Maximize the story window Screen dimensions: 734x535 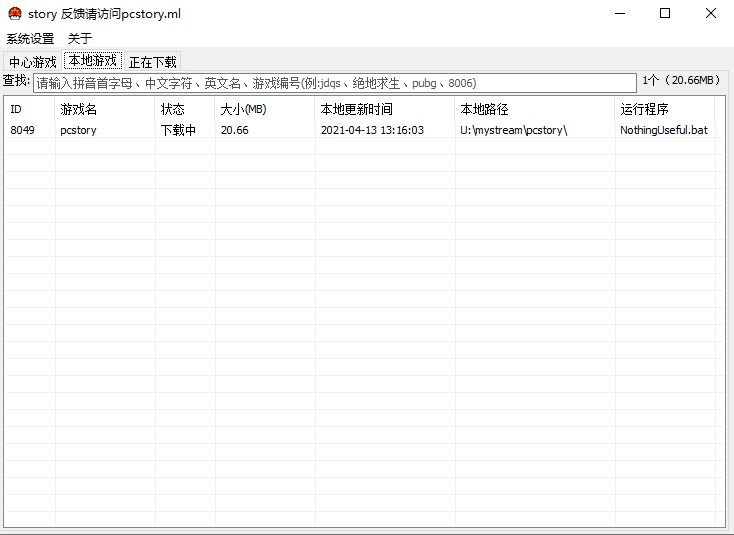pos(665,14)
